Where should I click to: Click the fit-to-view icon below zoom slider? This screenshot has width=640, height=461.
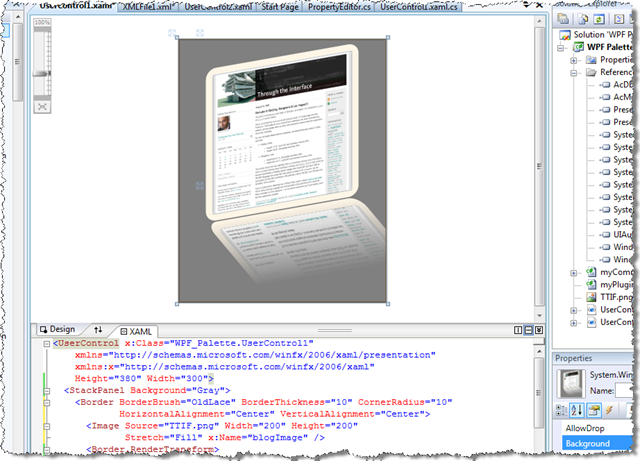[42, 105]
